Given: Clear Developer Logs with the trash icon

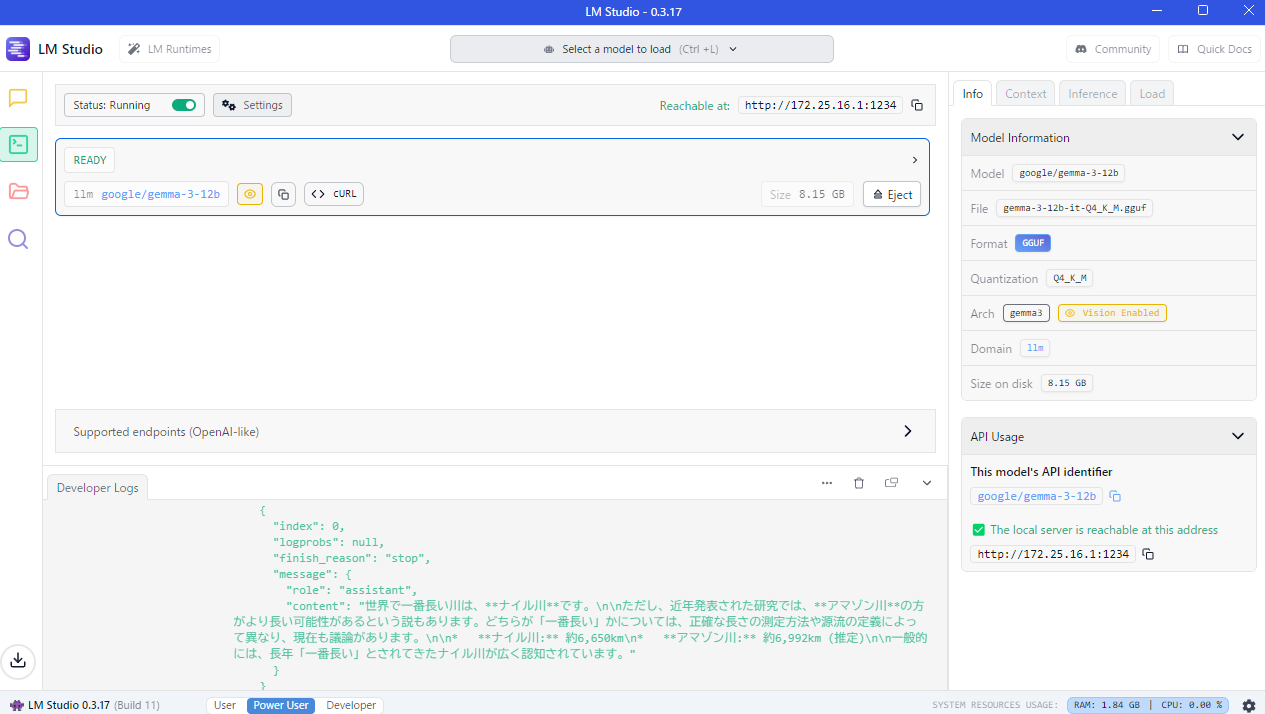Looking at the screenshot, I should click(x=859, y=483).
